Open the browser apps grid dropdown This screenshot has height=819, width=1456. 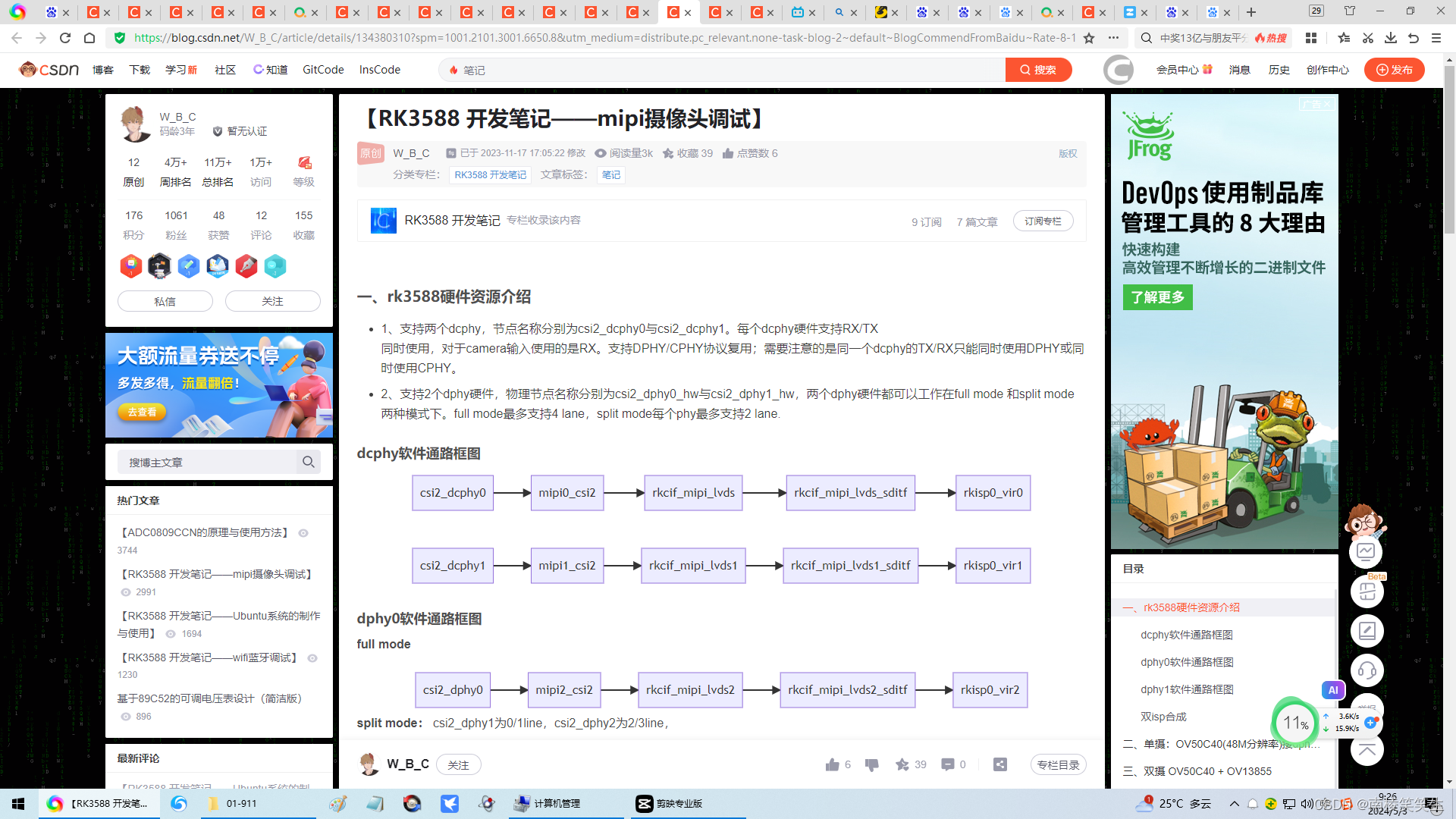1311,38
